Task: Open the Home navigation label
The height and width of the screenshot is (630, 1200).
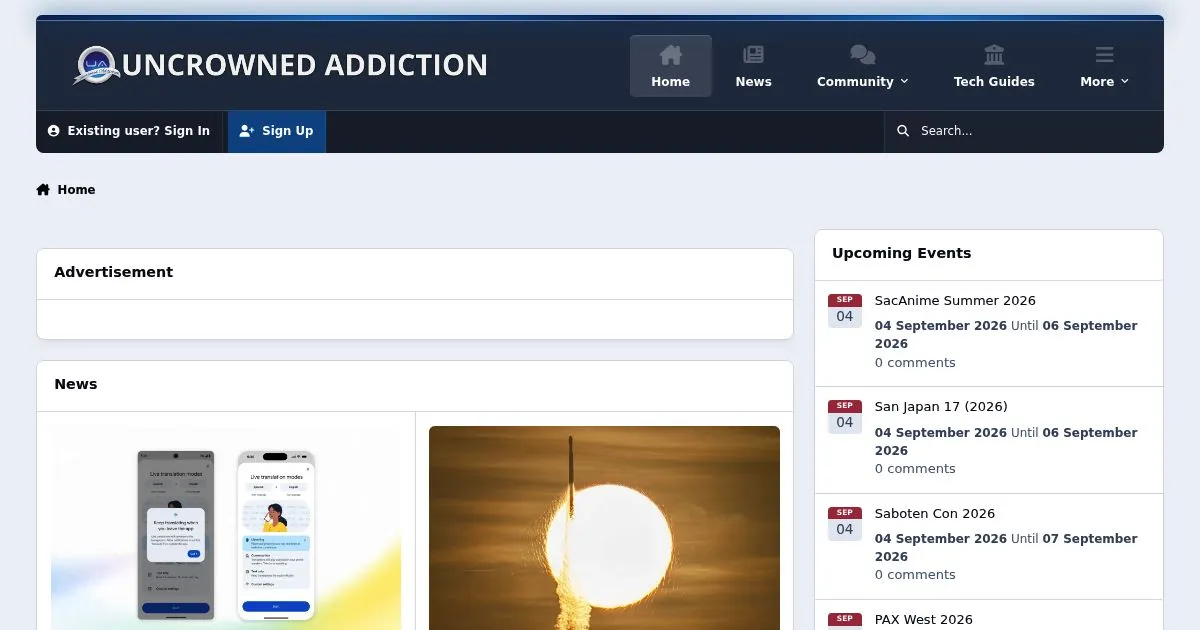Action: click(670, 82)
